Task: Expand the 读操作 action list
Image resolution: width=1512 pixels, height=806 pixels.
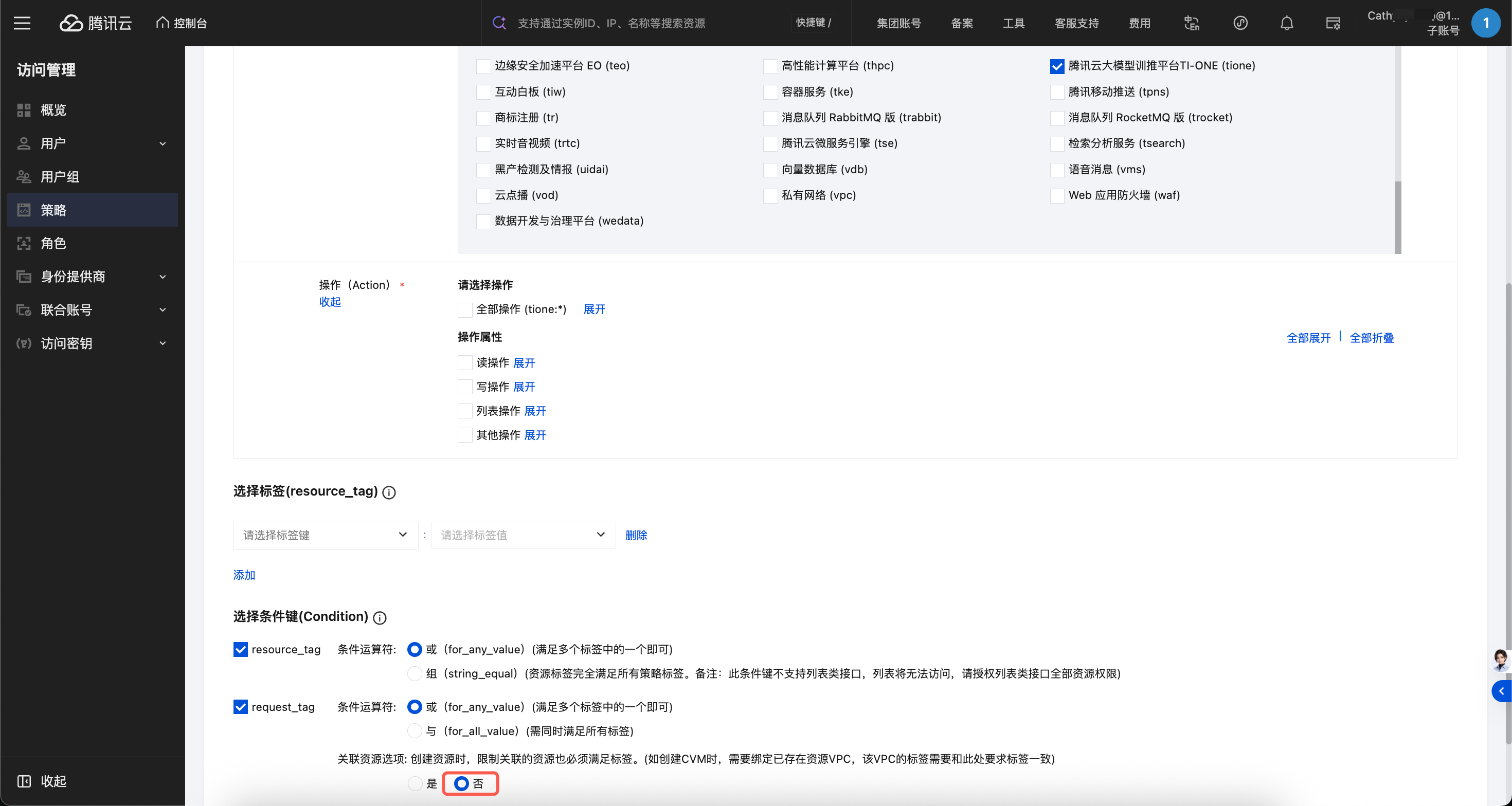Action: point(524,364)
